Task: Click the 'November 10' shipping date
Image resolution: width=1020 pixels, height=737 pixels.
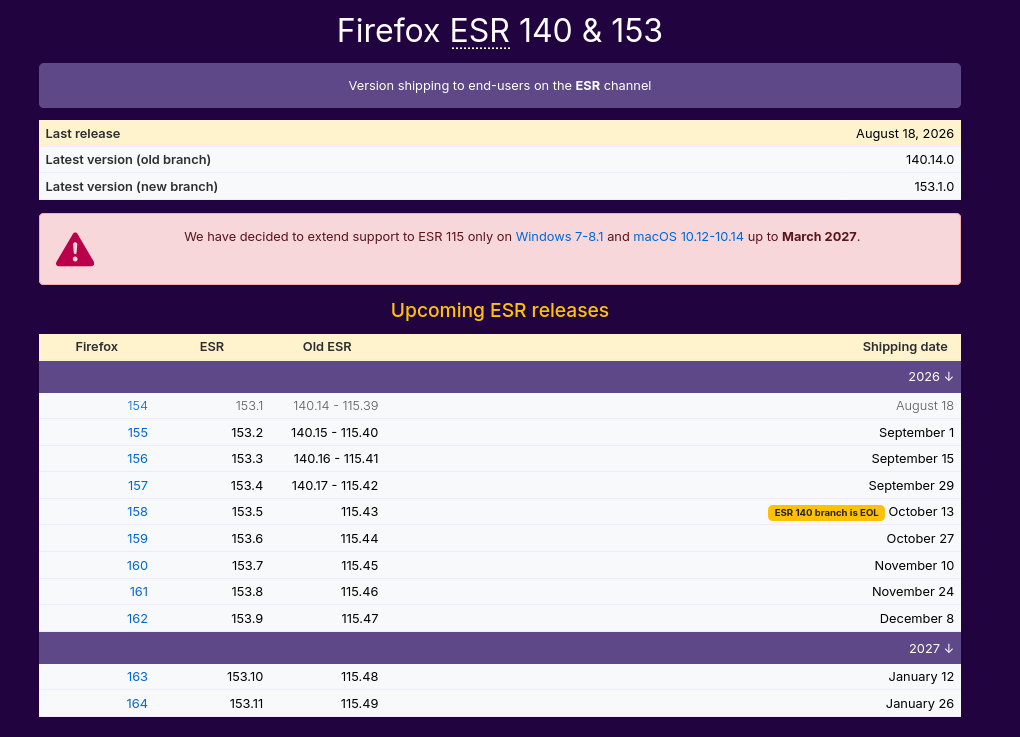Action: [914, 566]
